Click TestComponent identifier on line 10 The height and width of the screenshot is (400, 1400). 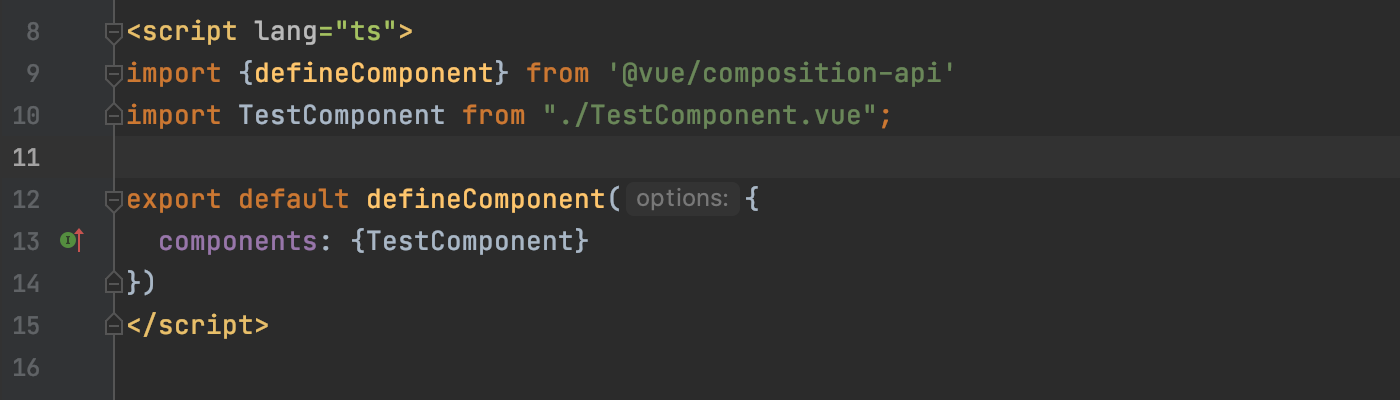(x=342, y=116)
